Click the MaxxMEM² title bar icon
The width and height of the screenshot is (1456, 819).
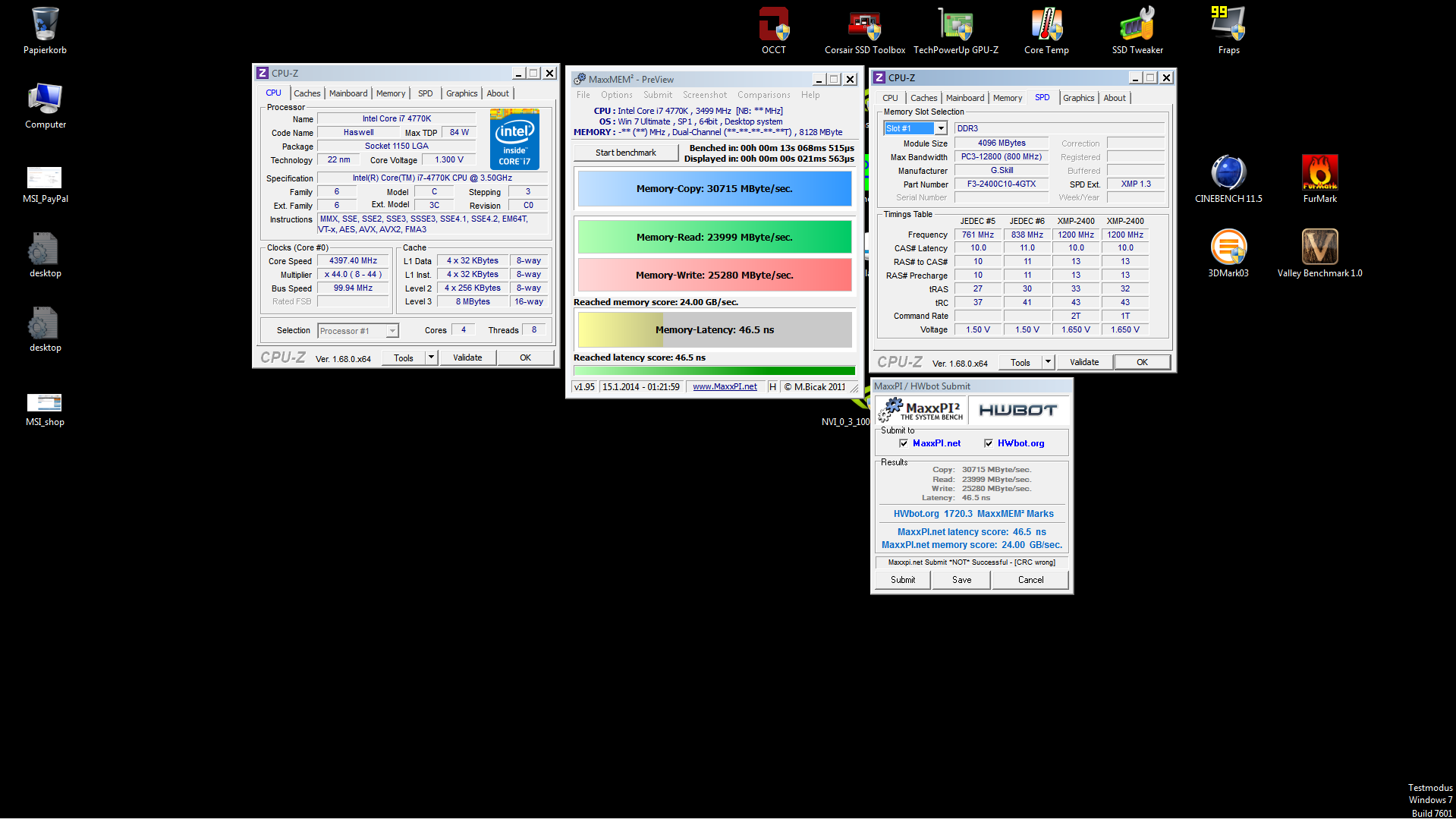(x=580, y=79)
